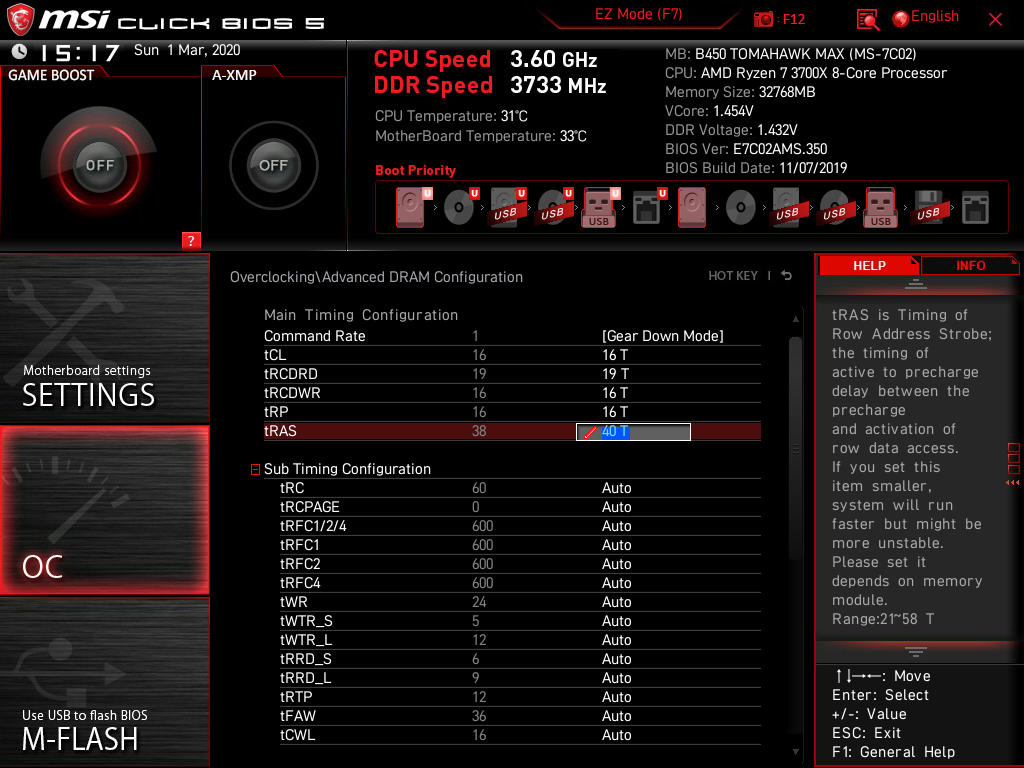Click the help panel bottom grip handle
1024x768 pixels.
[x=915, y=651]
